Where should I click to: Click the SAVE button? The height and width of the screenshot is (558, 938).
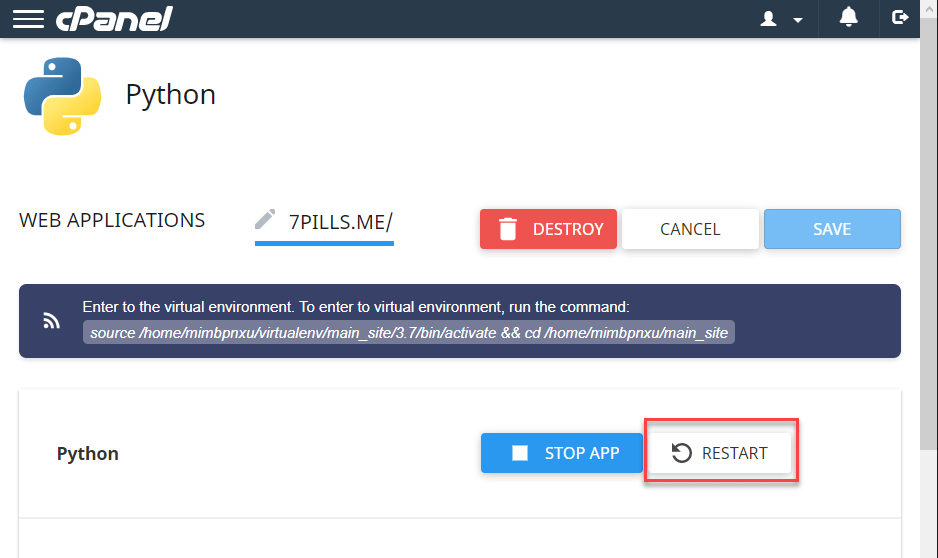click(832, 229)
